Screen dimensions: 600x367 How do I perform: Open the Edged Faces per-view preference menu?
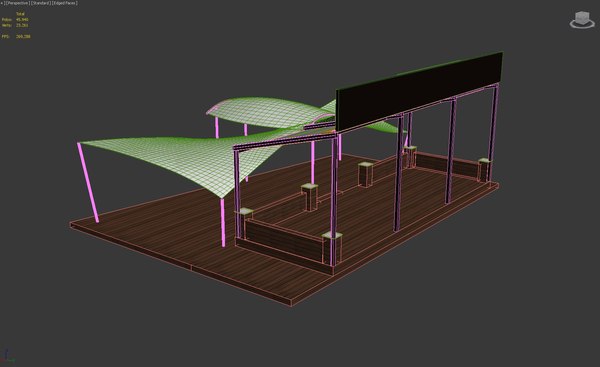point(65,3)
